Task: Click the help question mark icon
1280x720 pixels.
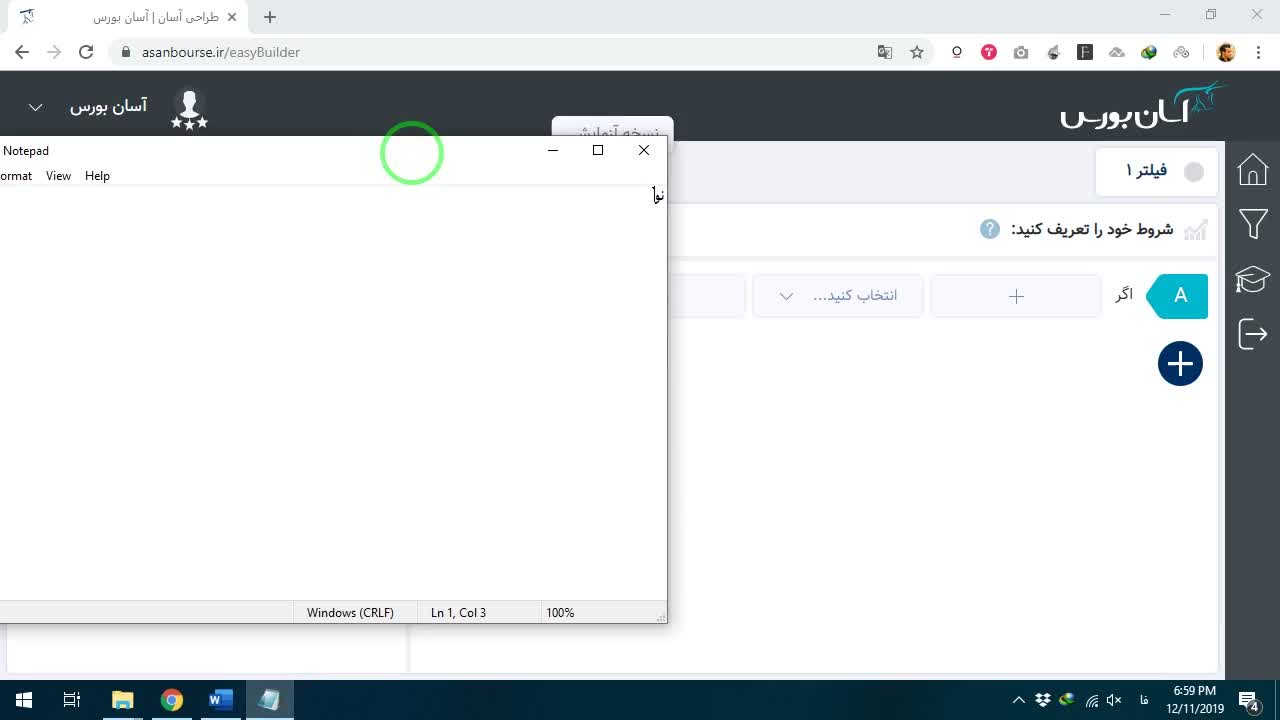Action: 990,229
